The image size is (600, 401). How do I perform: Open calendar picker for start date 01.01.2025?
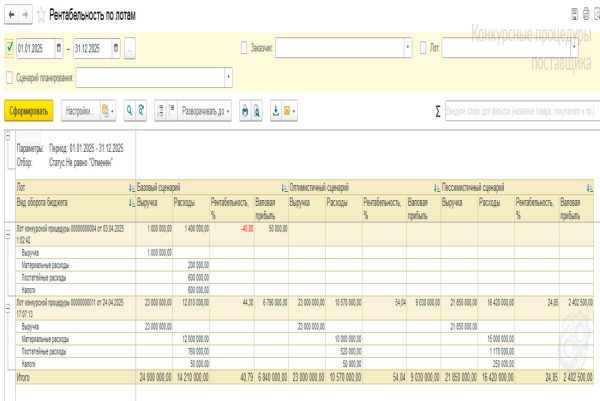tap(59, 47)
